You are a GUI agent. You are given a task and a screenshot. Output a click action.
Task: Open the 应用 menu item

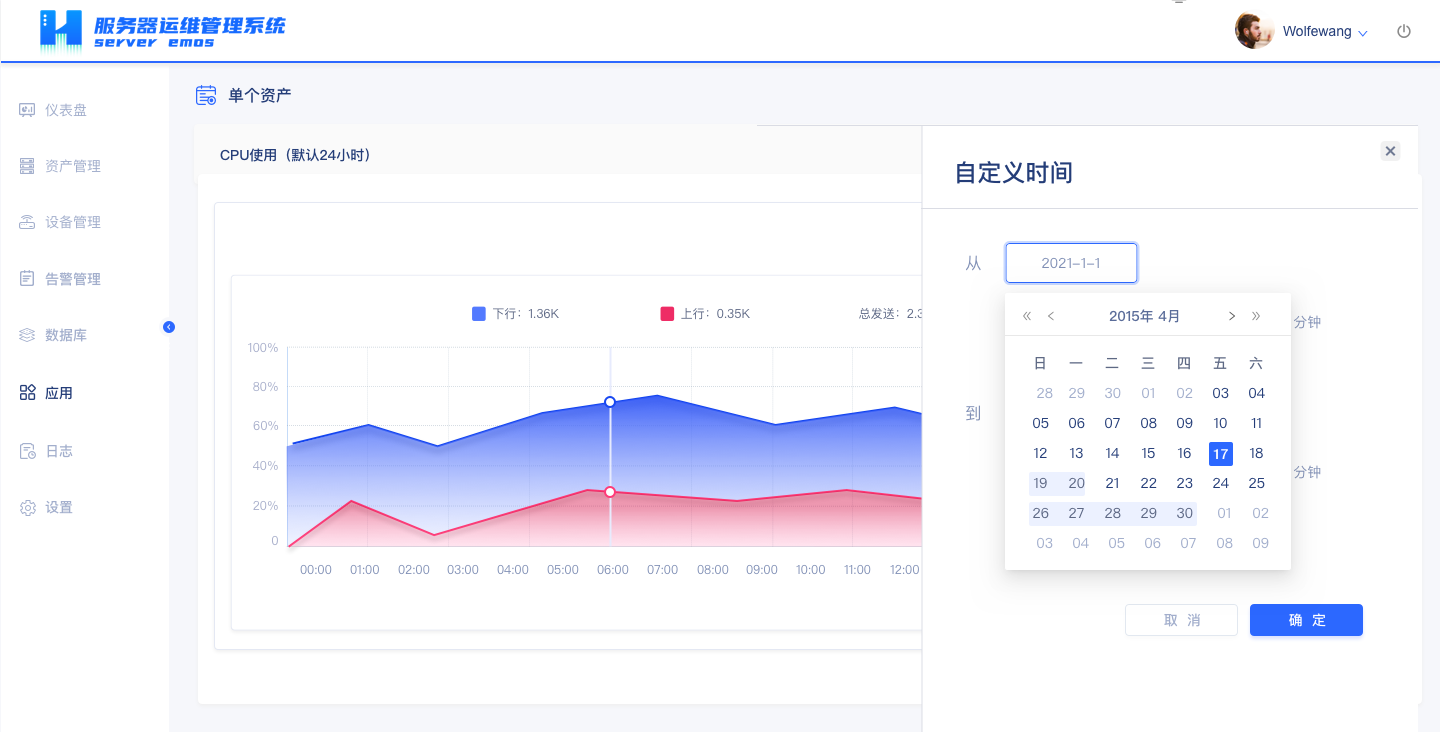[58, 393]
